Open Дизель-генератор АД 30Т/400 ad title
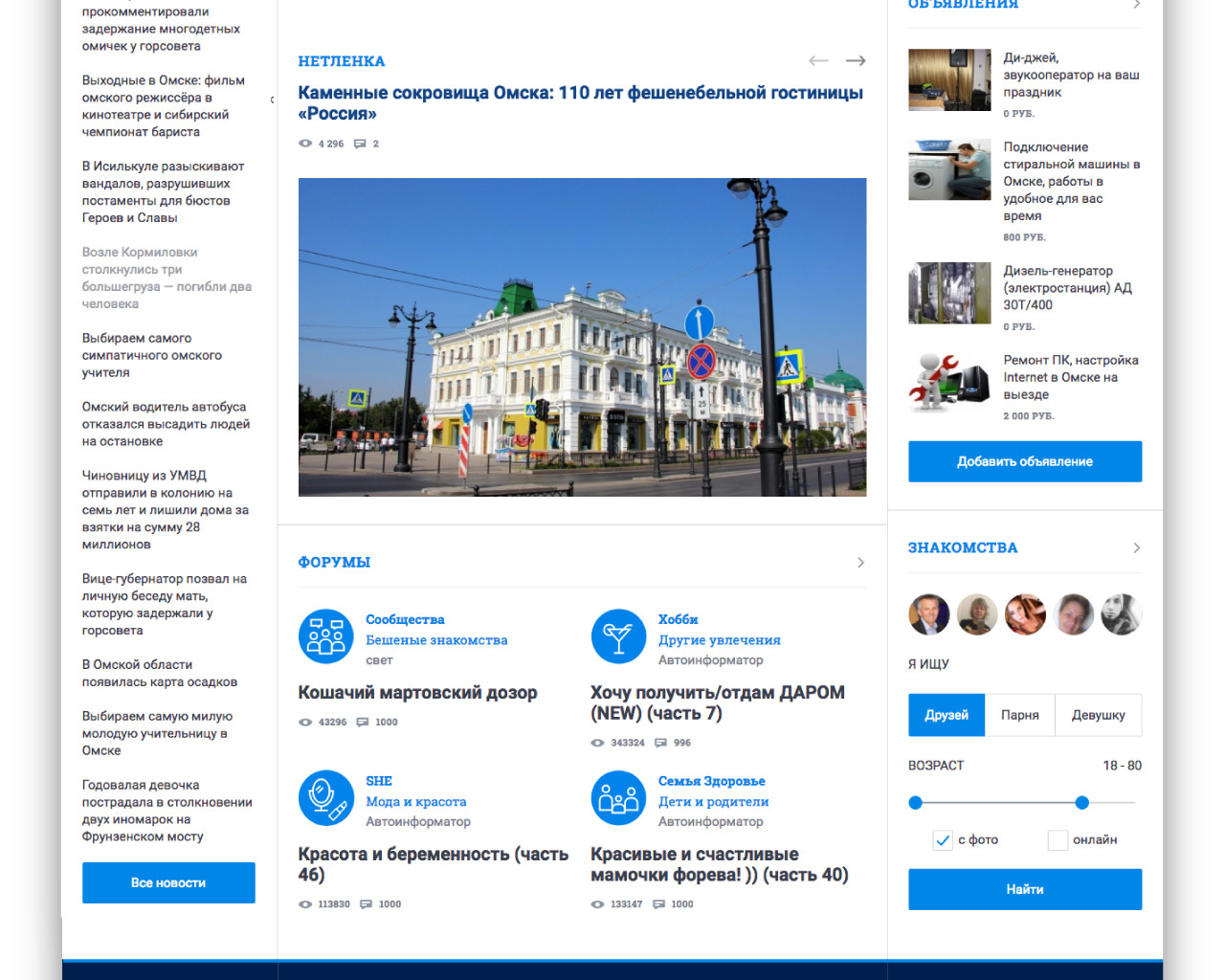Image resolution: width=1225 pixels, height=980 pixels. point(1068,288)
